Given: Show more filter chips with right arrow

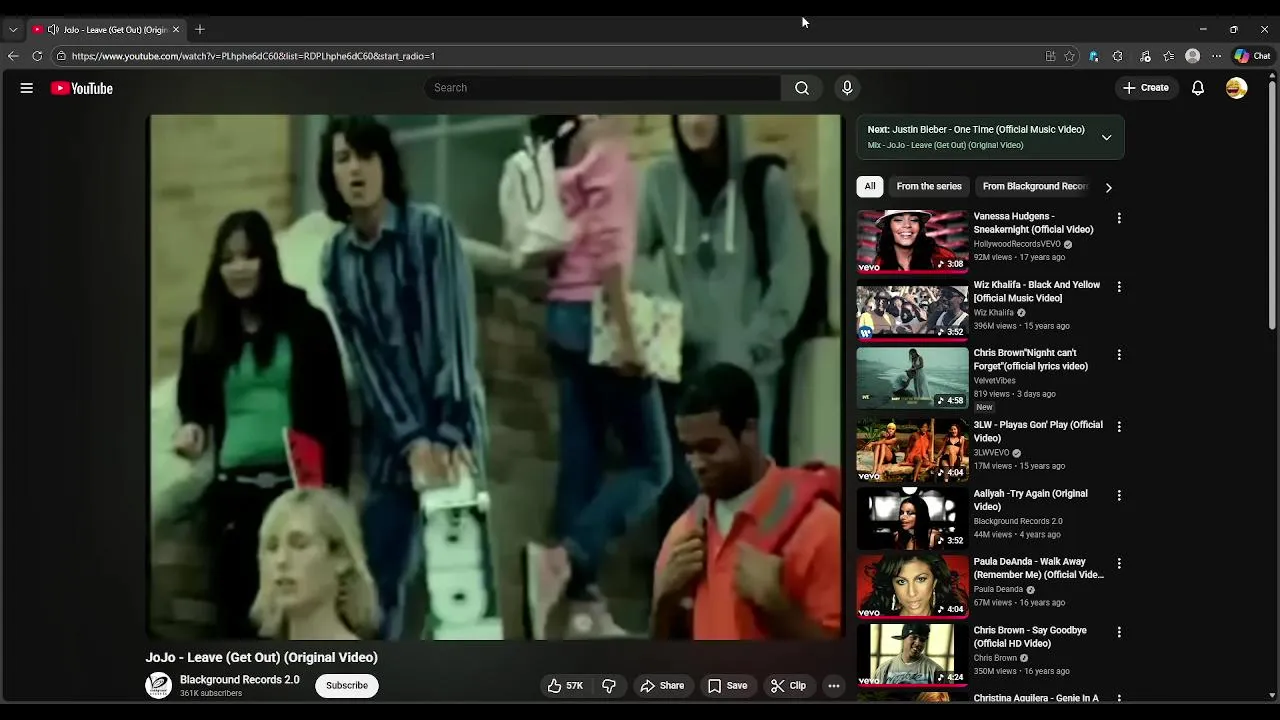Looking at the screenshot, I should (x=1108, y=187).
